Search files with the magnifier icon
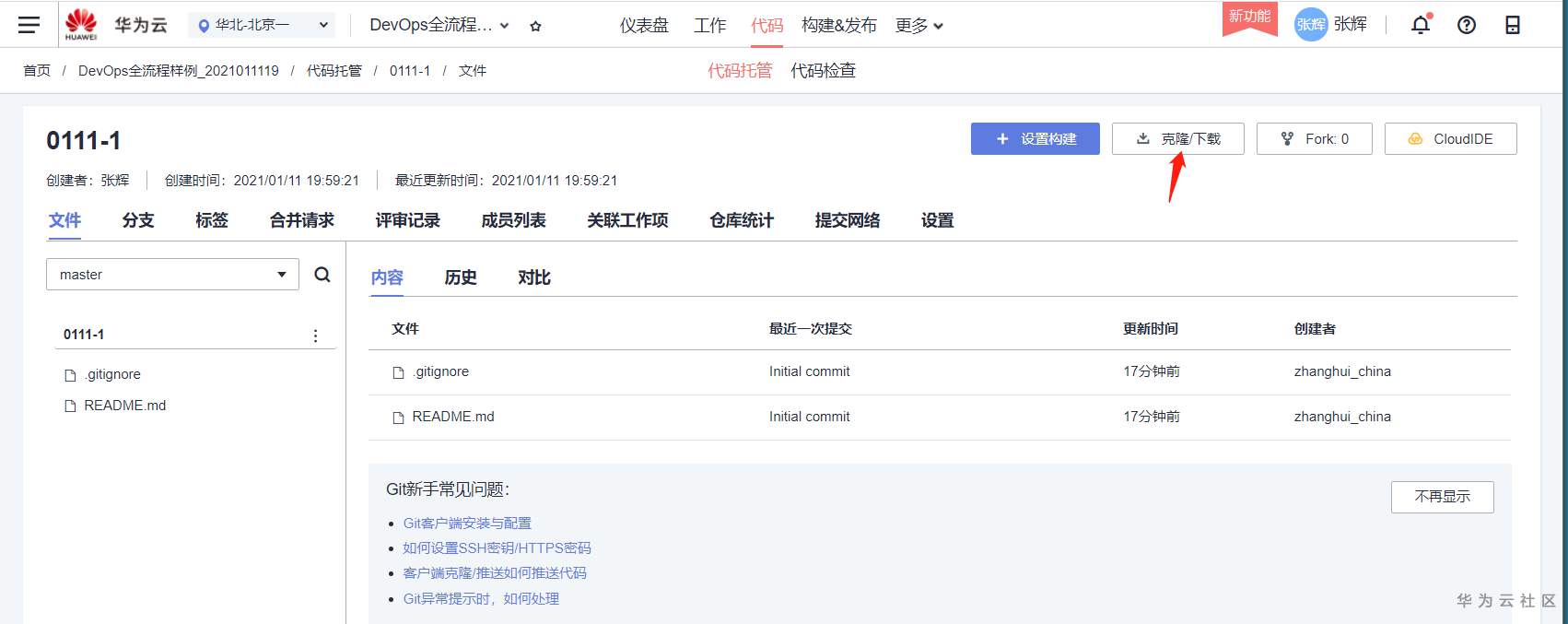1568x624 pixels. pyautogui.click(x=322, y=275)
